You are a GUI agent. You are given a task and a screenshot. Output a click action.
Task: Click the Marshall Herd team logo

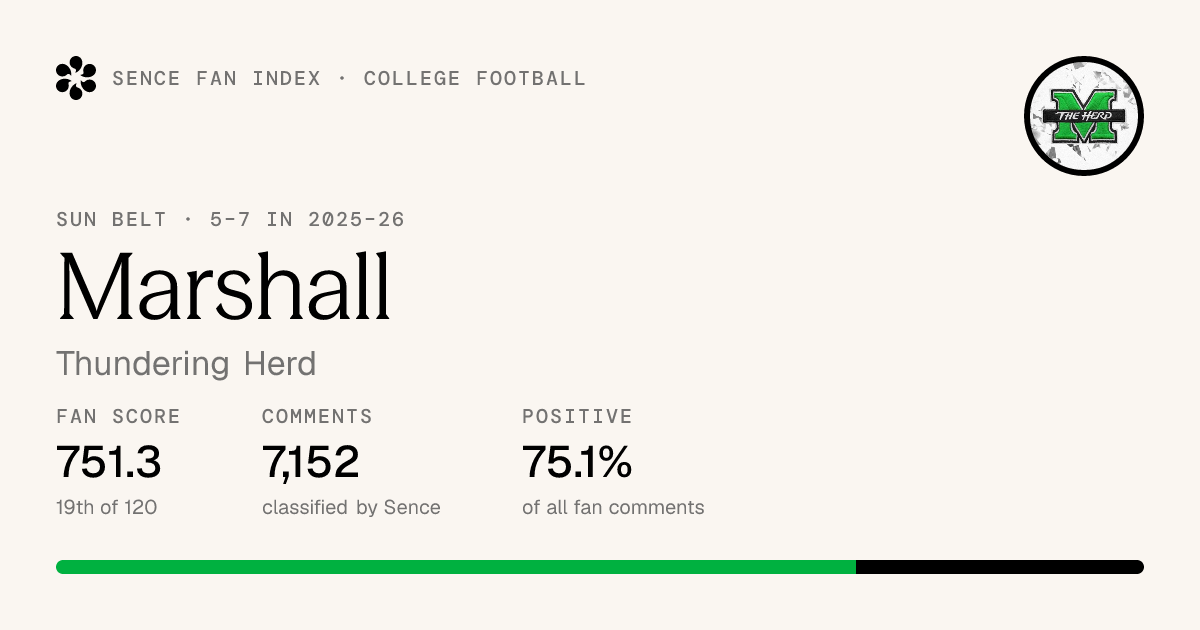coord(1084,116)
